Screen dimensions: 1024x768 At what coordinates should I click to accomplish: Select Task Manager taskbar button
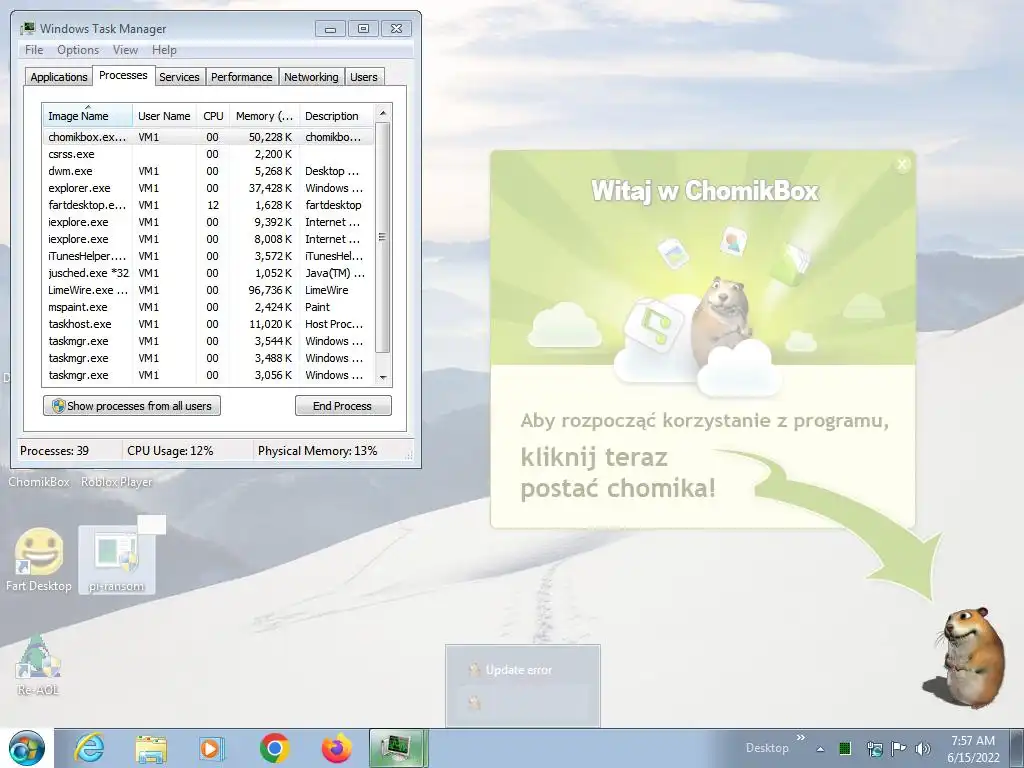click(x=398, y=748)
